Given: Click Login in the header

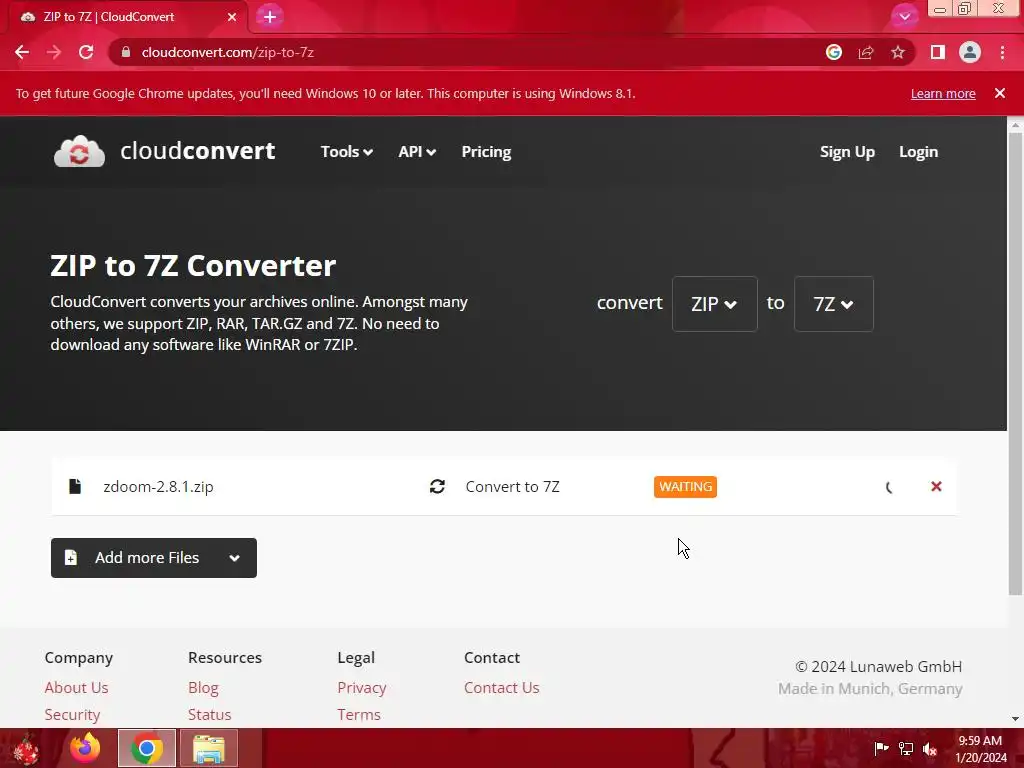Looking at the screenshot, I should (x=918, y=152).
